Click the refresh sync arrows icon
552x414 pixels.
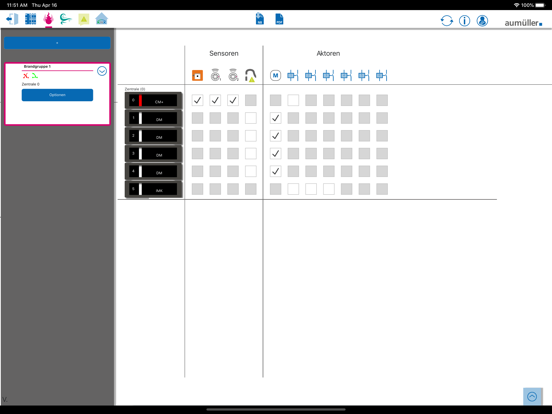click(x=447, y=21)
